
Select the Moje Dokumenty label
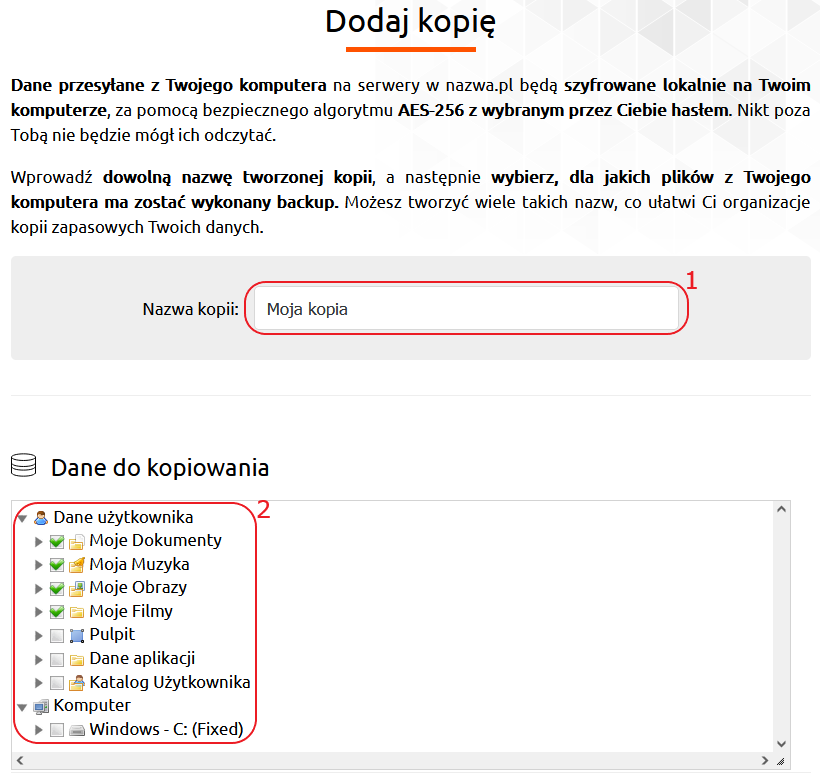[x=155, y=540]
